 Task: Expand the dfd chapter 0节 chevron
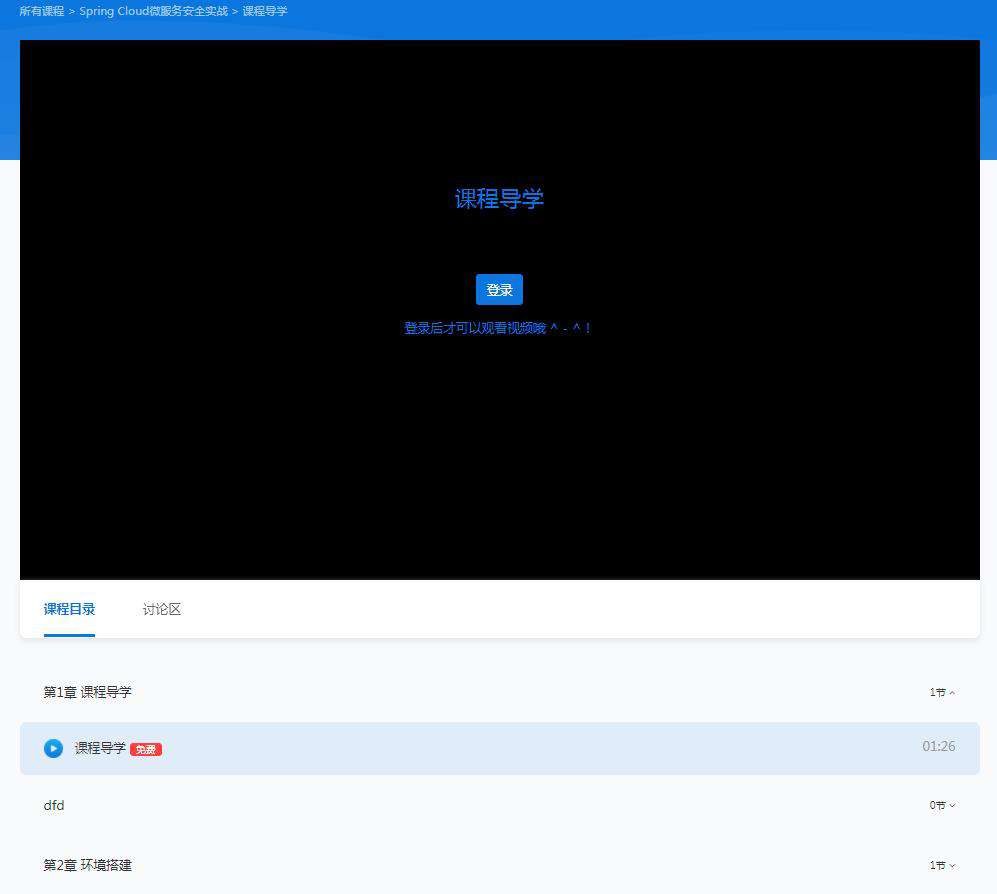pos(942,806)
